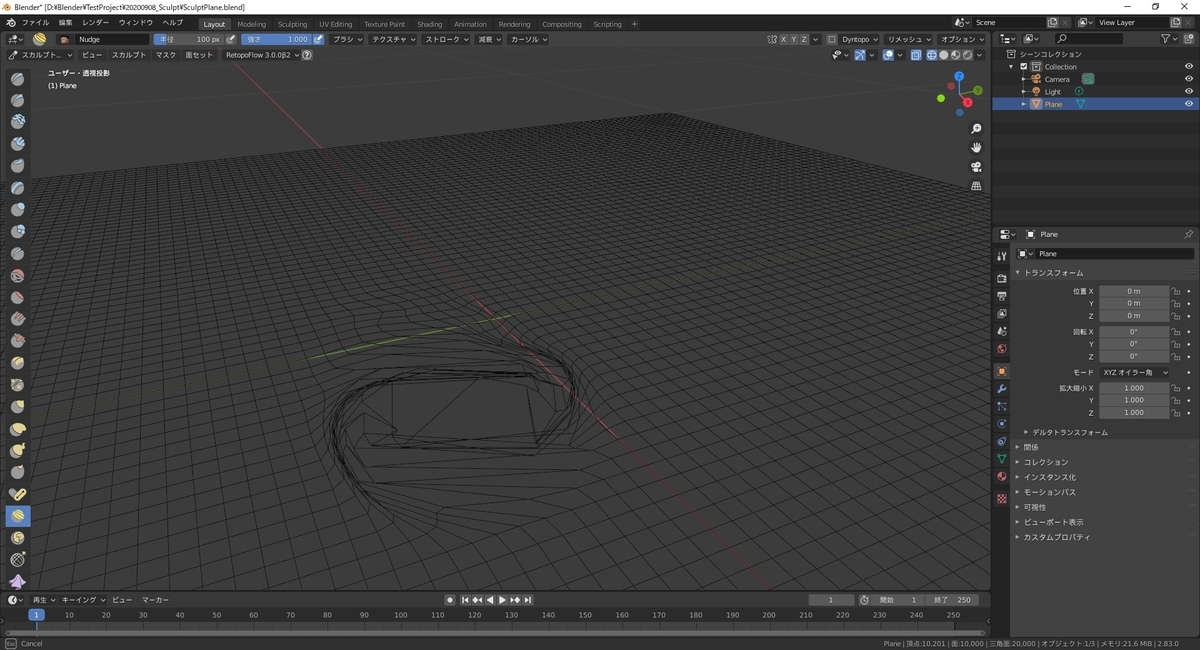Open the Render properties tab icon
The height and width of the screenshot is (650, 1200).
click(1001, 278)
